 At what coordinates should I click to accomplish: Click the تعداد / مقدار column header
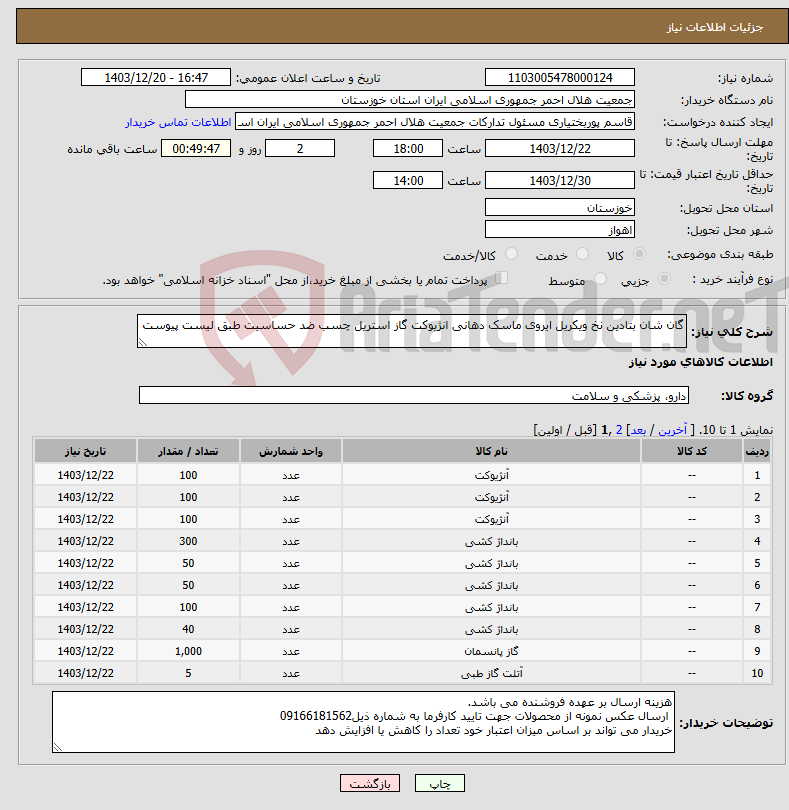(188, 451)
